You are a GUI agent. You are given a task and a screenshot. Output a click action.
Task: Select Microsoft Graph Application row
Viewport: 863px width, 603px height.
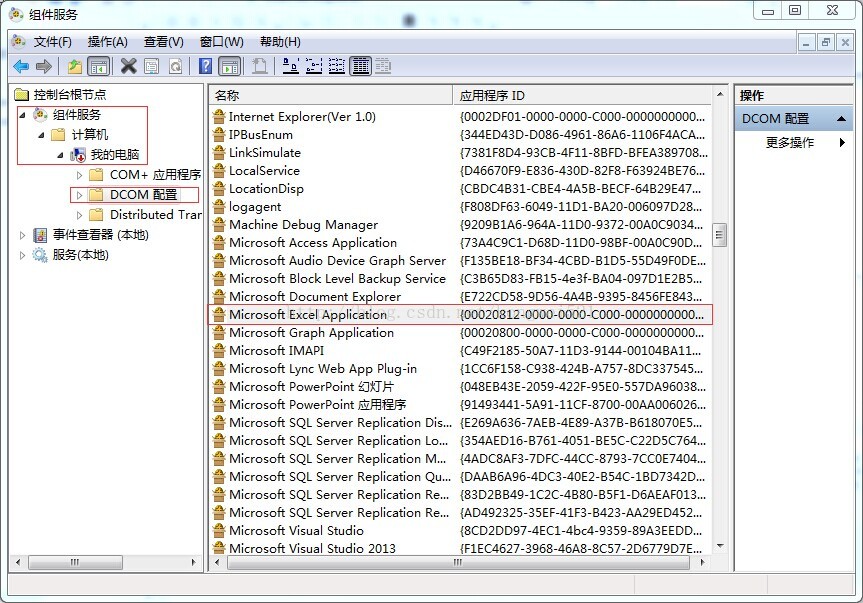tap(460, 332)
